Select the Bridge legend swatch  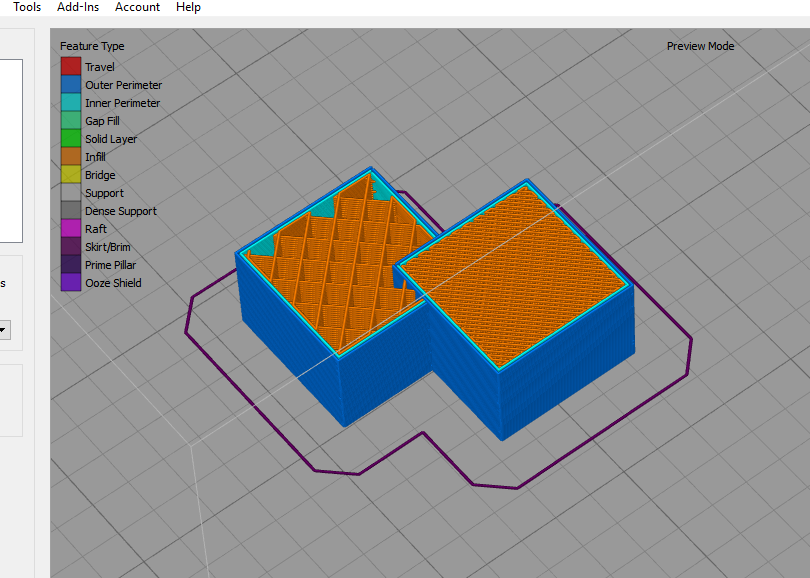(71, 175)
